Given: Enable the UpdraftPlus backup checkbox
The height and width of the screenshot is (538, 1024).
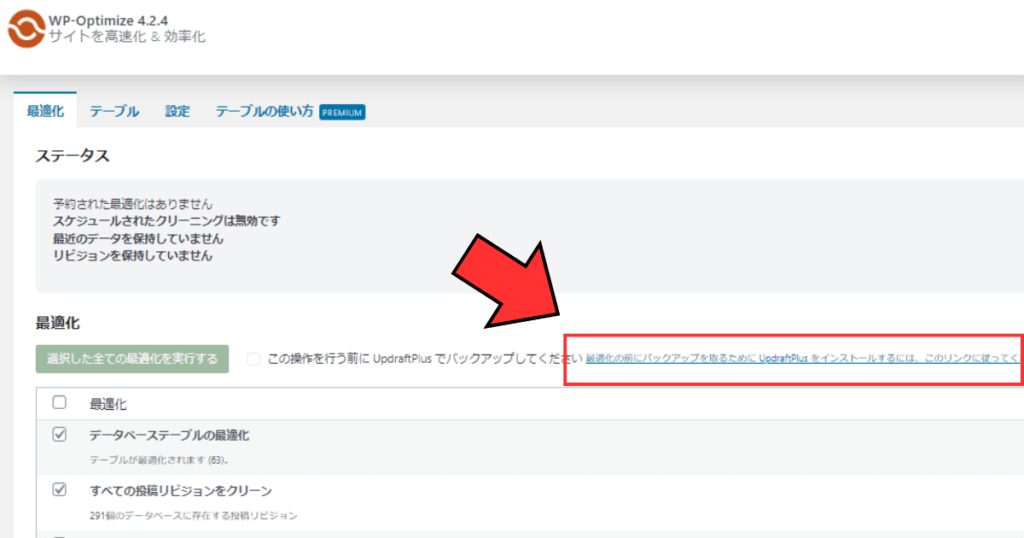Looking at the screenshot, I should click(254, 359).
